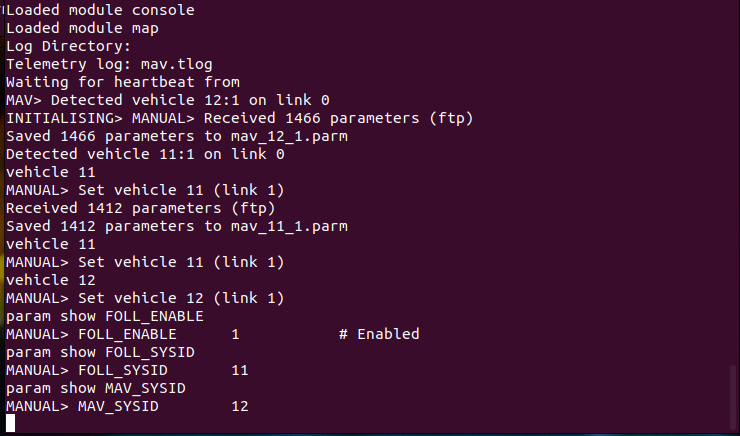Image resolution: width=740 pixels, height=436 pixels.
Task: Click the 'Loaded module console' line
Action: 100,10
